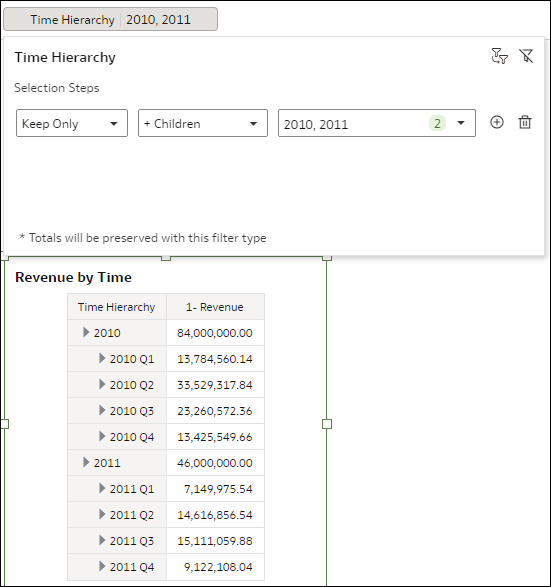Select the 46,000,000.00 revenue cell
This screenshot has width=551, height=587.
point(215,463)
